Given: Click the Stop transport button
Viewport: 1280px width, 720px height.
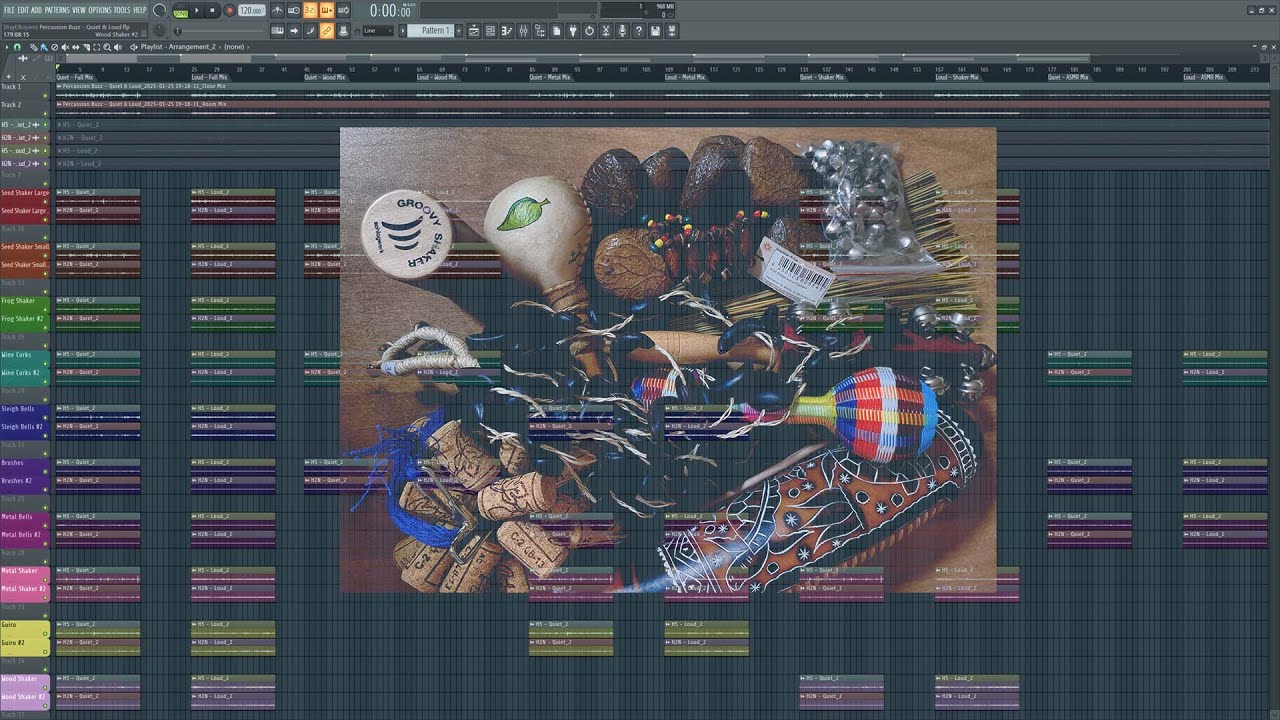Looking at the screenshot, I should 212,10.
